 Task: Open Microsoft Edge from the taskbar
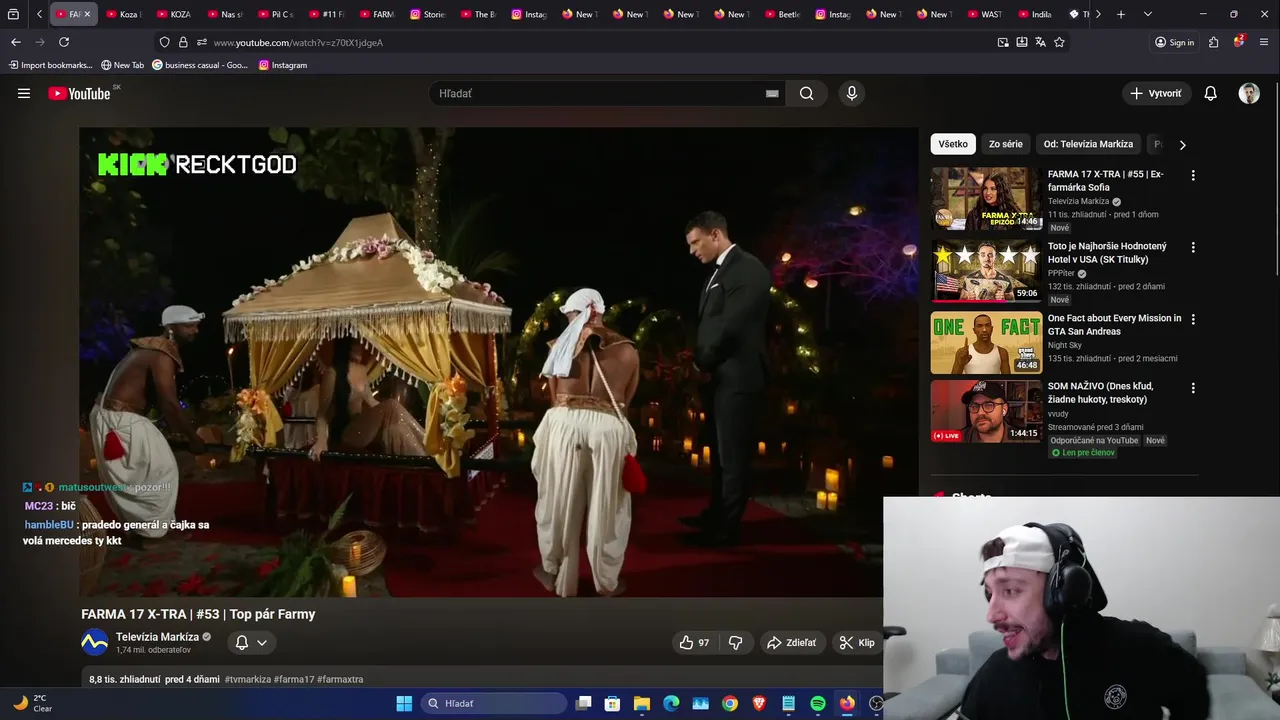tap(671, 703)
